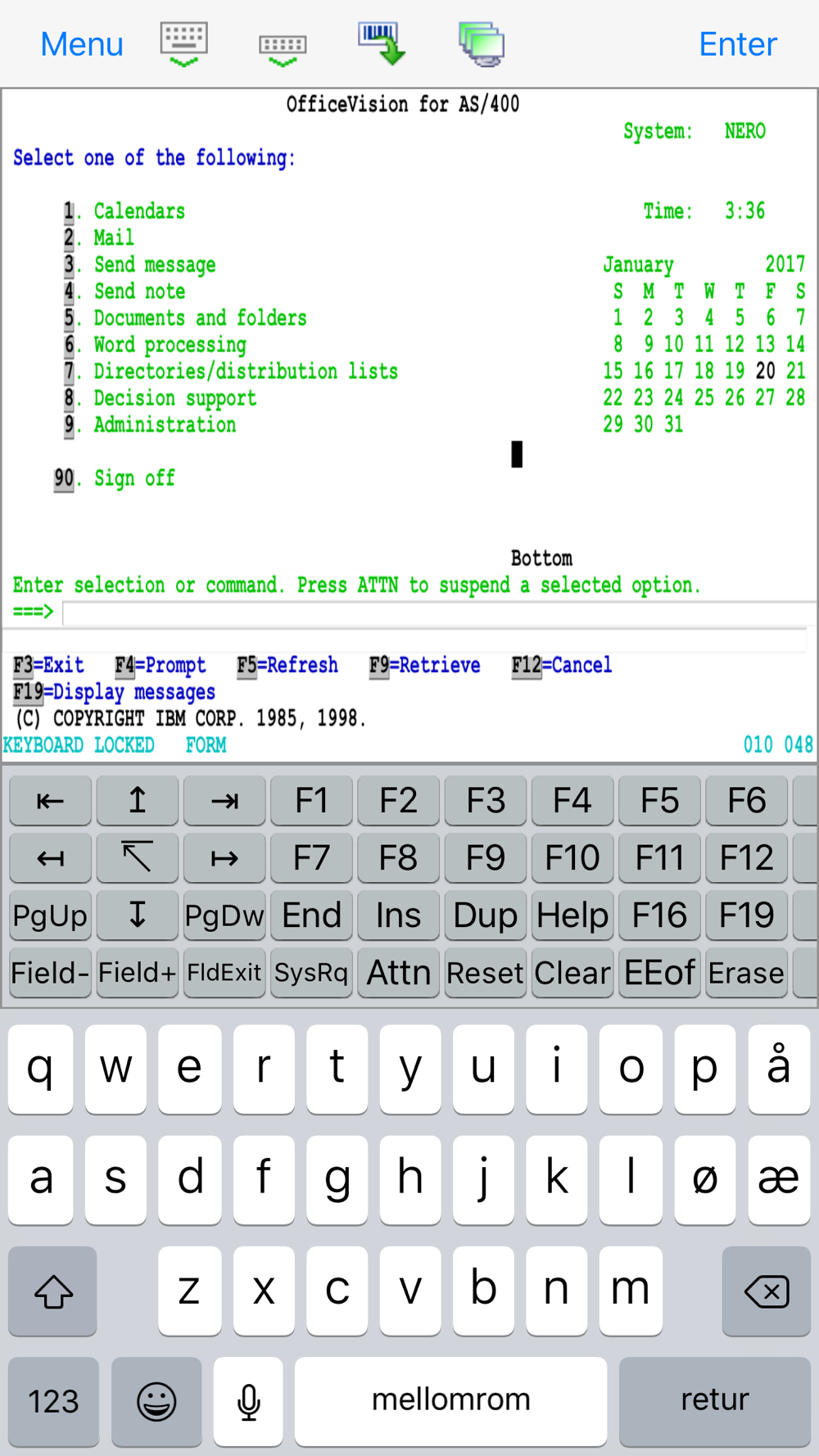Select F3=Exit on the terminal screen
The height and width of the screenshot is (1456, 819).
[x=48, y=665]
